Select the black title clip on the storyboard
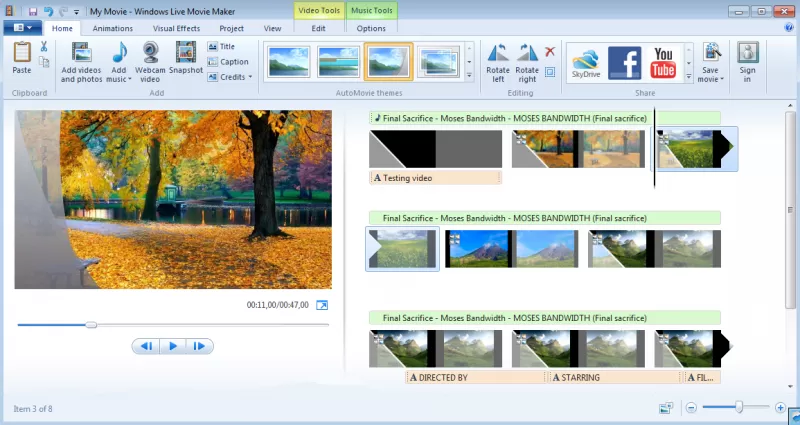The width and height of the screenshot is (800, 425). pos(436,149)
